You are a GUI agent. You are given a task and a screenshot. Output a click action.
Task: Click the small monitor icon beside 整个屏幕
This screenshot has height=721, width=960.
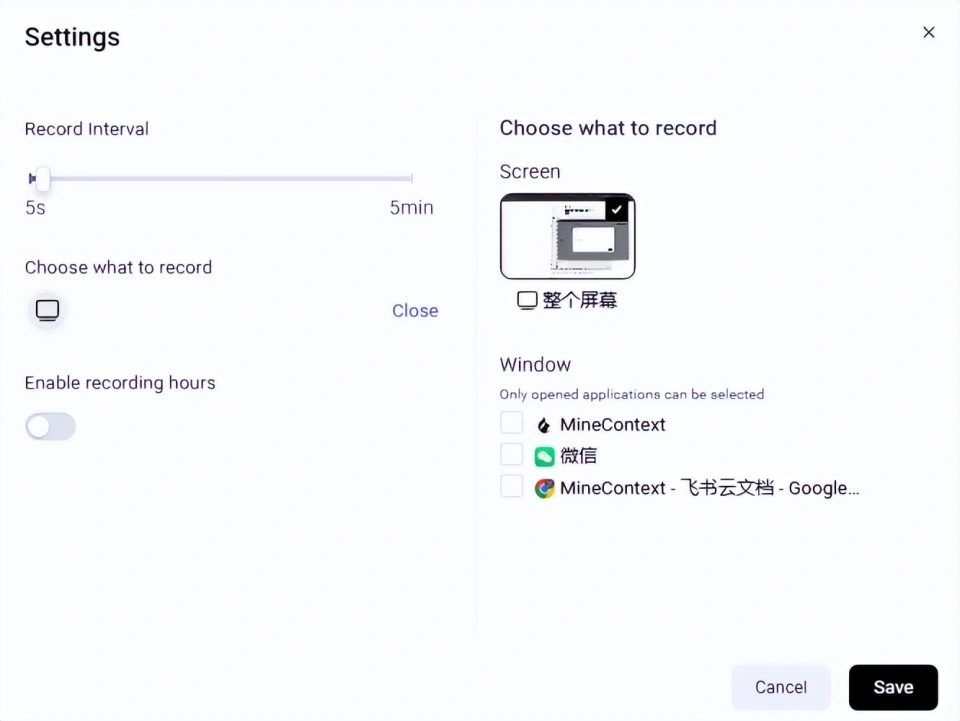(x=527, y=300)
